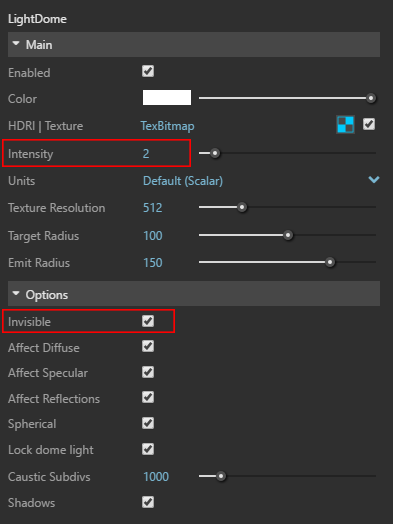
Task: Click the Intensity slider handle
Action: click(x=215, y=153)
